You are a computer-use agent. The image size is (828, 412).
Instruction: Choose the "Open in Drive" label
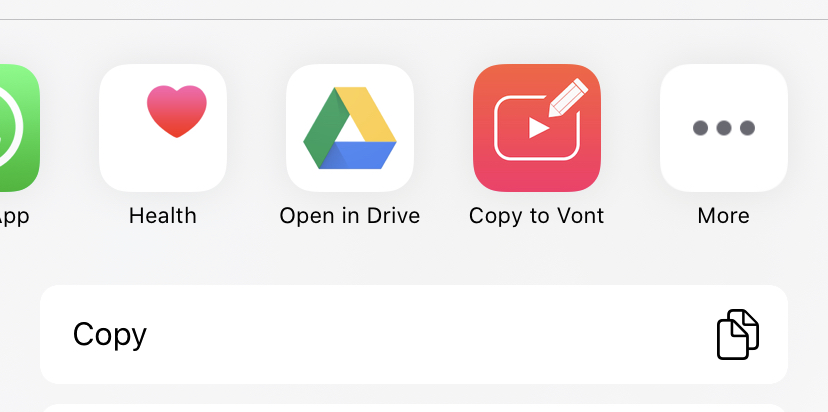[350, 216]
